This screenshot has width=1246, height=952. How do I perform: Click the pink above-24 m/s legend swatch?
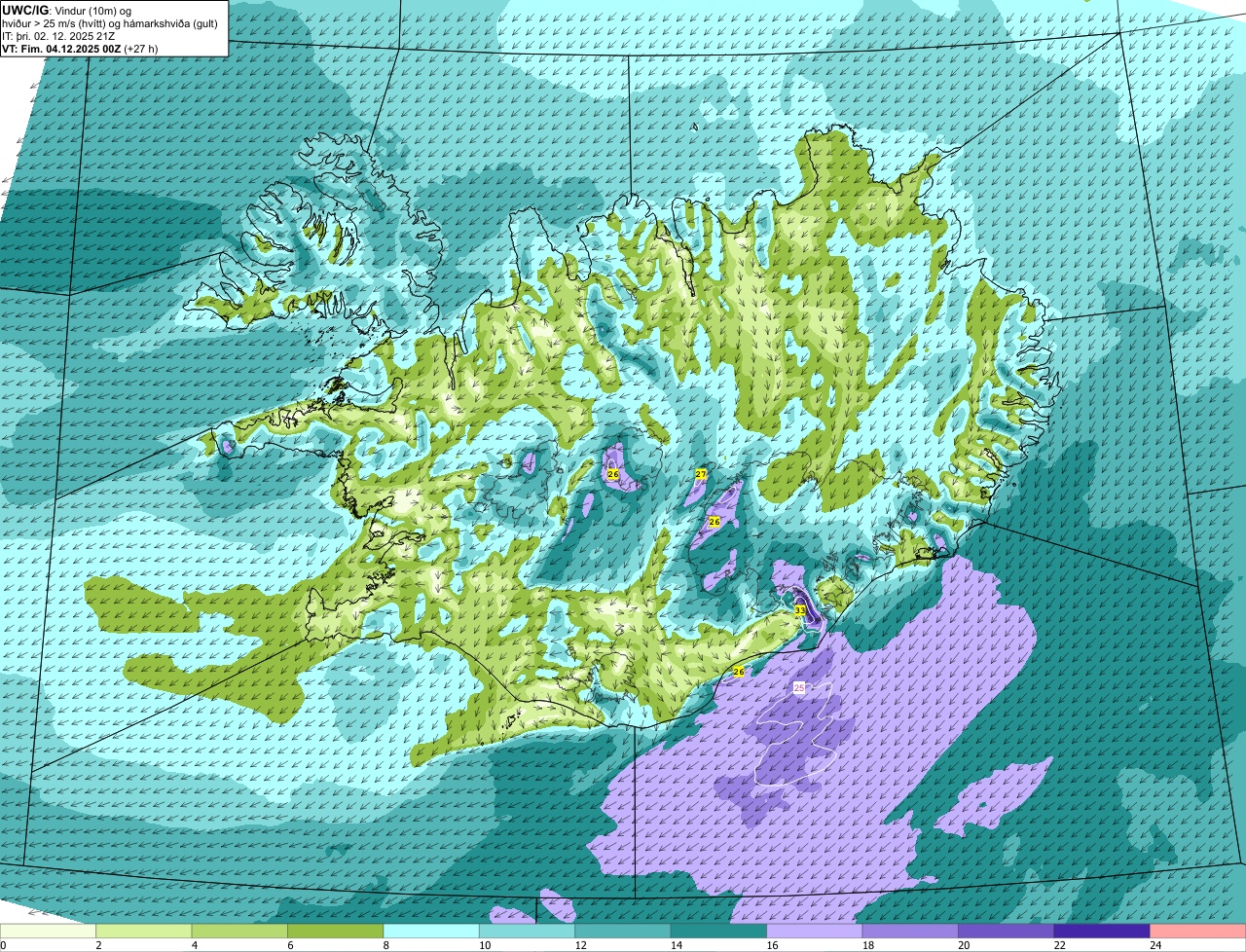(1197, 931)
